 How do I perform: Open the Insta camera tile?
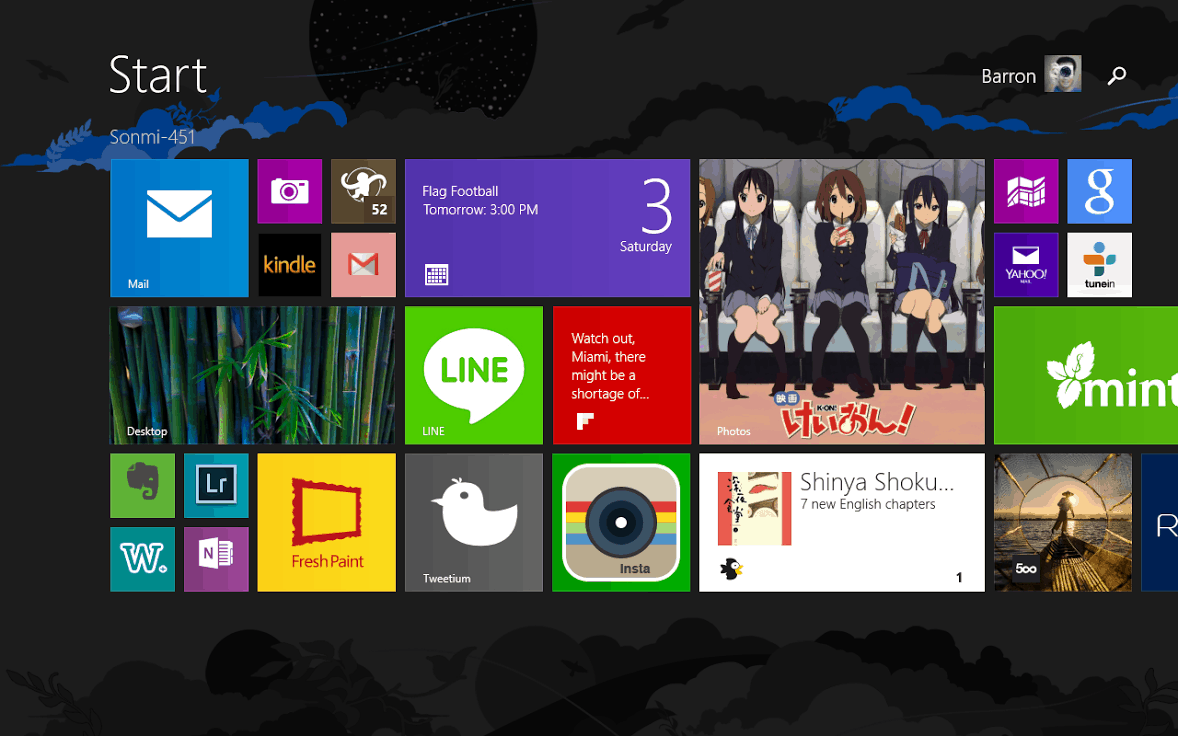[621, 522]
